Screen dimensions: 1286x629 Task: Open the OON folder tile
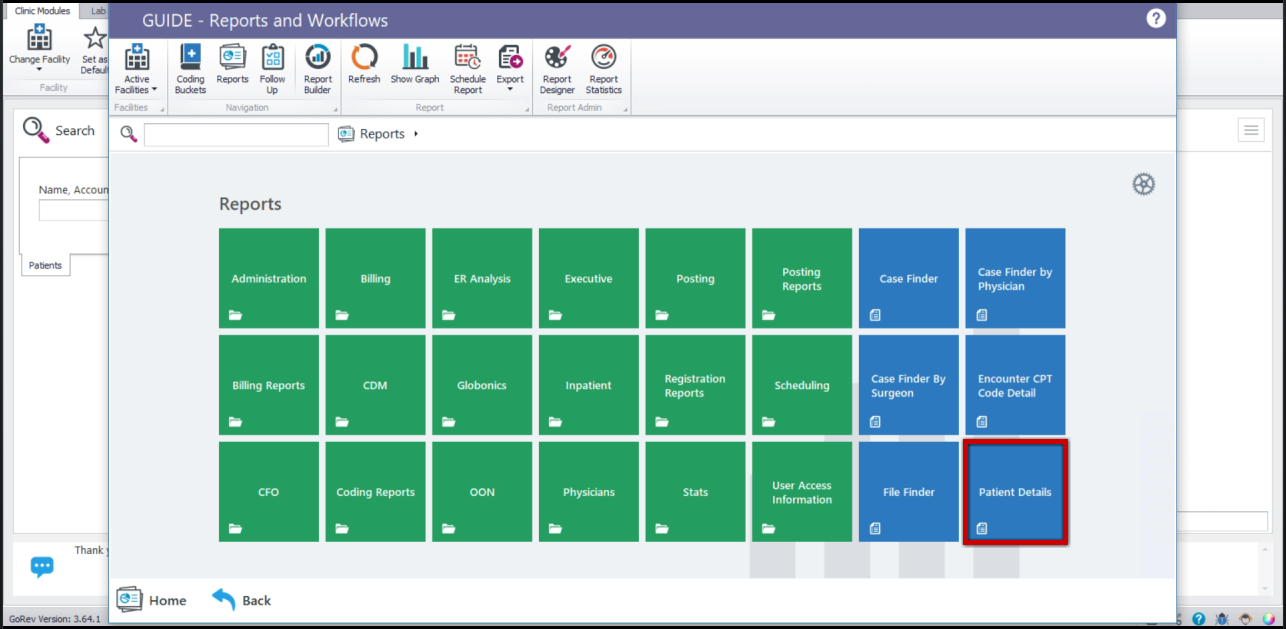[482, 492]
